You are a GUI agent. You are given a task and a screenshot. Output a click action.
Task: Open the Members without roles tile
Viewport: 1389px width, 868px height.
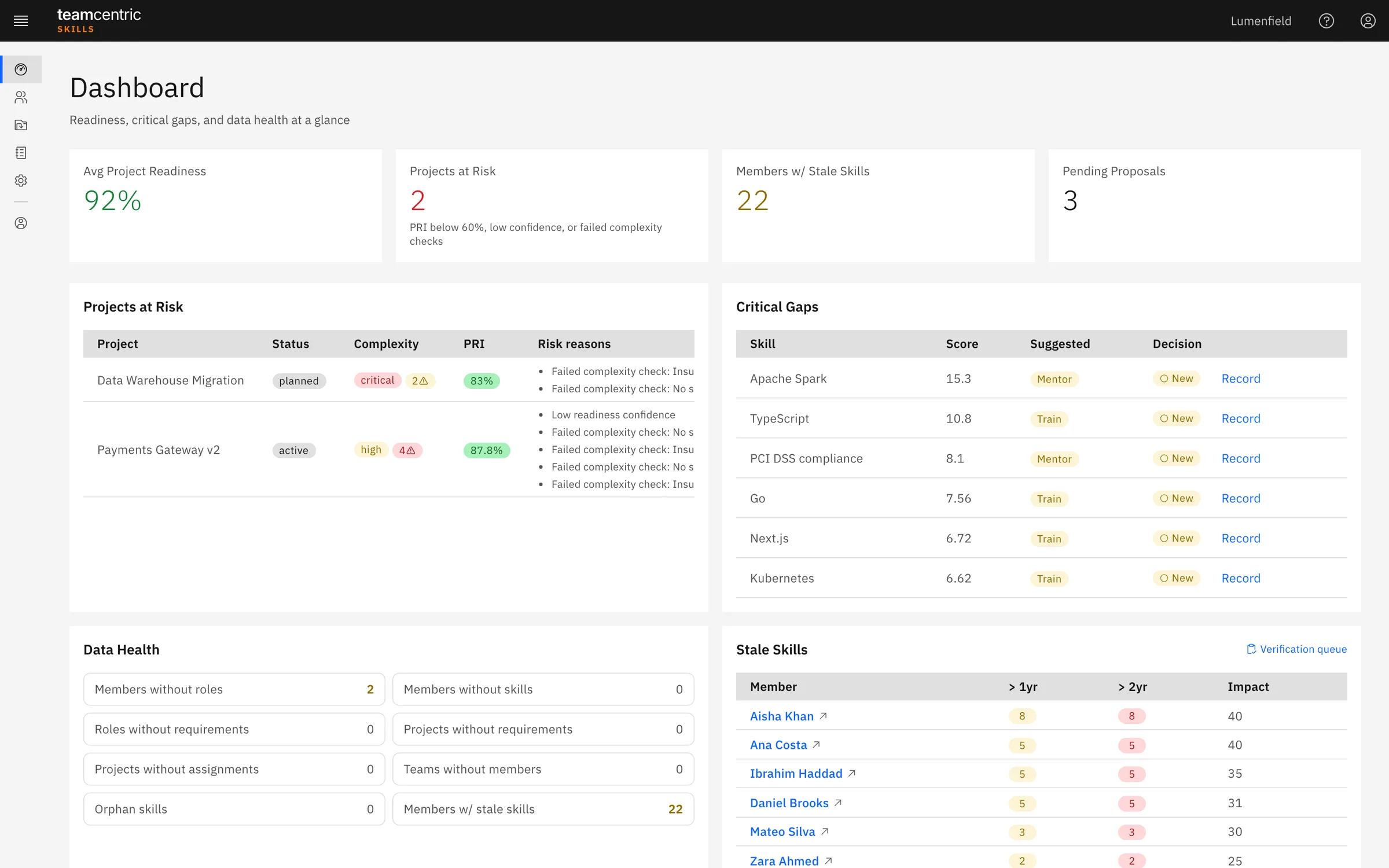coord(234,689)
